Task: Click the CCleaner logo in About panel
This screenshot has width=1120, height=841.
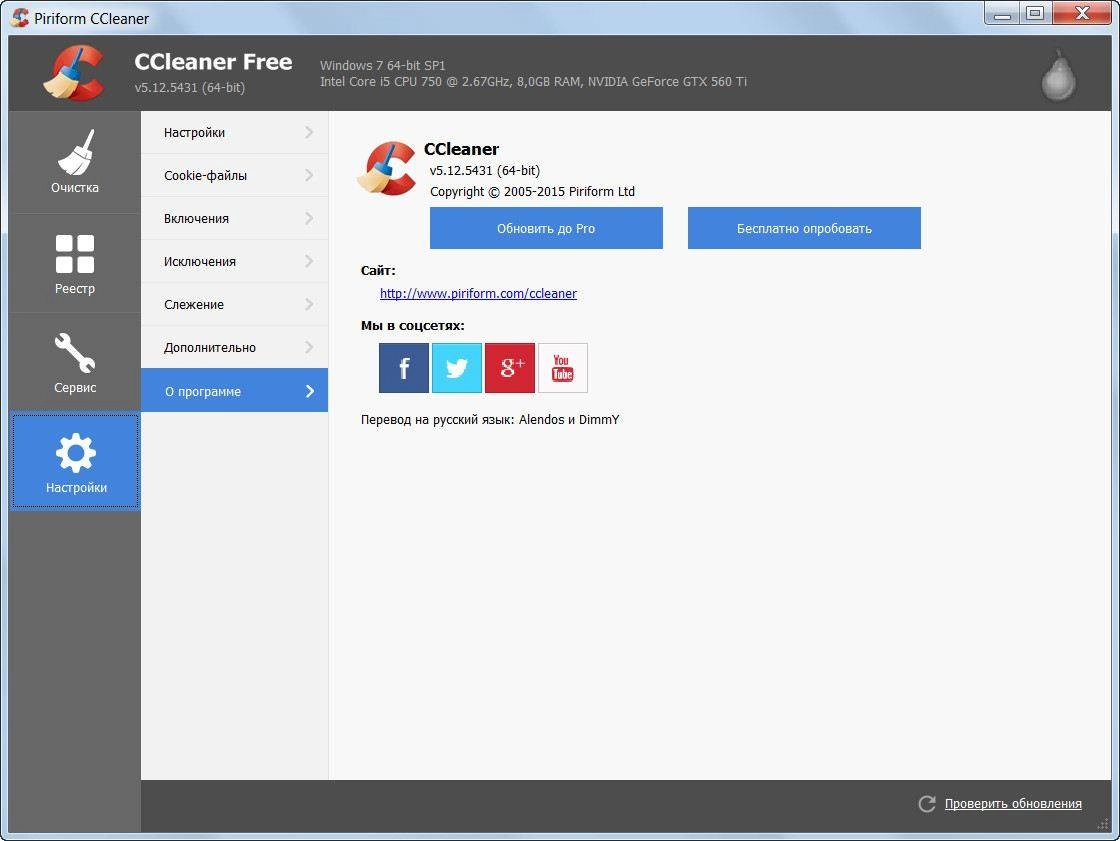Action: (387, 169)
